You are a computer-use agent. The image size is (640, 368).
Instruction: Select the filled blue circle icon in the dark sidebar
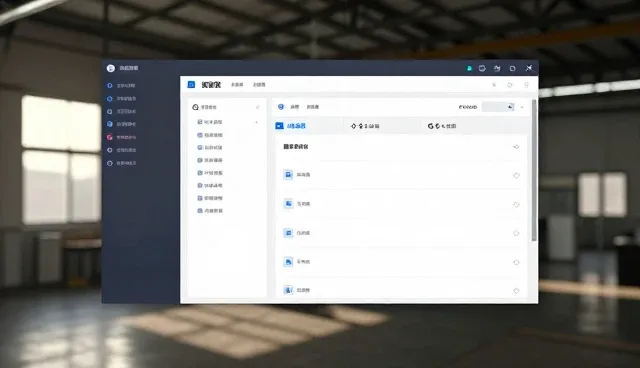point(109,124)
